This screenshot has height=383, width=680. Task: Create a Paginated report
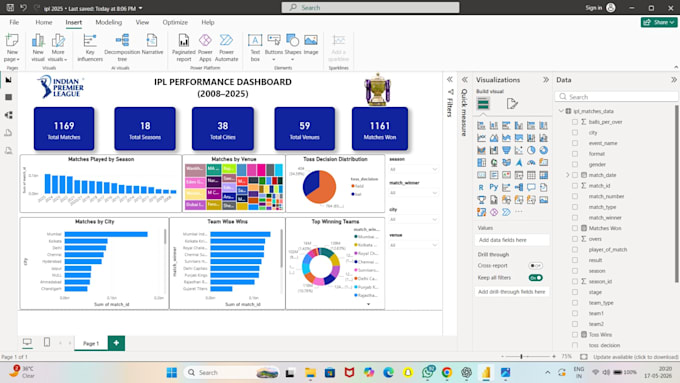click(184, 48)
